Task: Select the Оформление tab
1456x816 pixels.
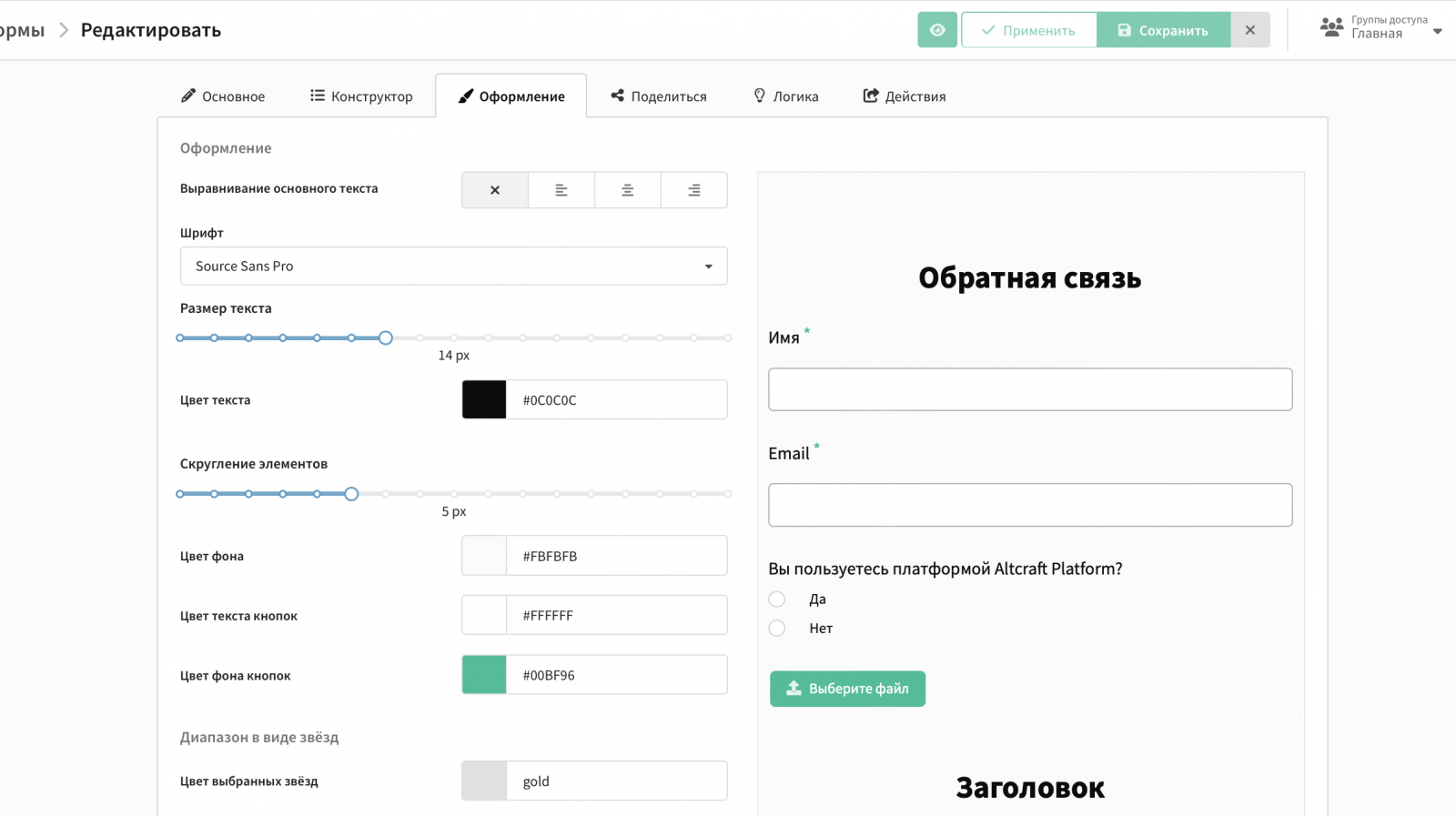Action: coord(511,96)
